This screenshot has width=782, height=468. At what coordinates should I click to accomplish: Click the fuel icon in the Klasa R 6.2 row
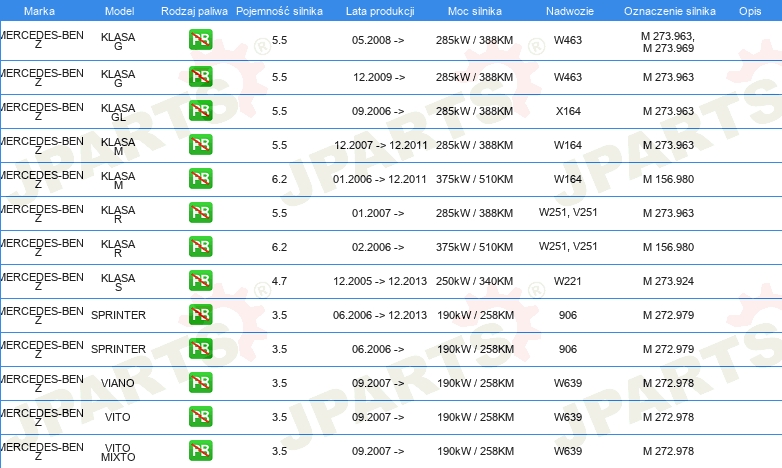click(x=200, y=246)
